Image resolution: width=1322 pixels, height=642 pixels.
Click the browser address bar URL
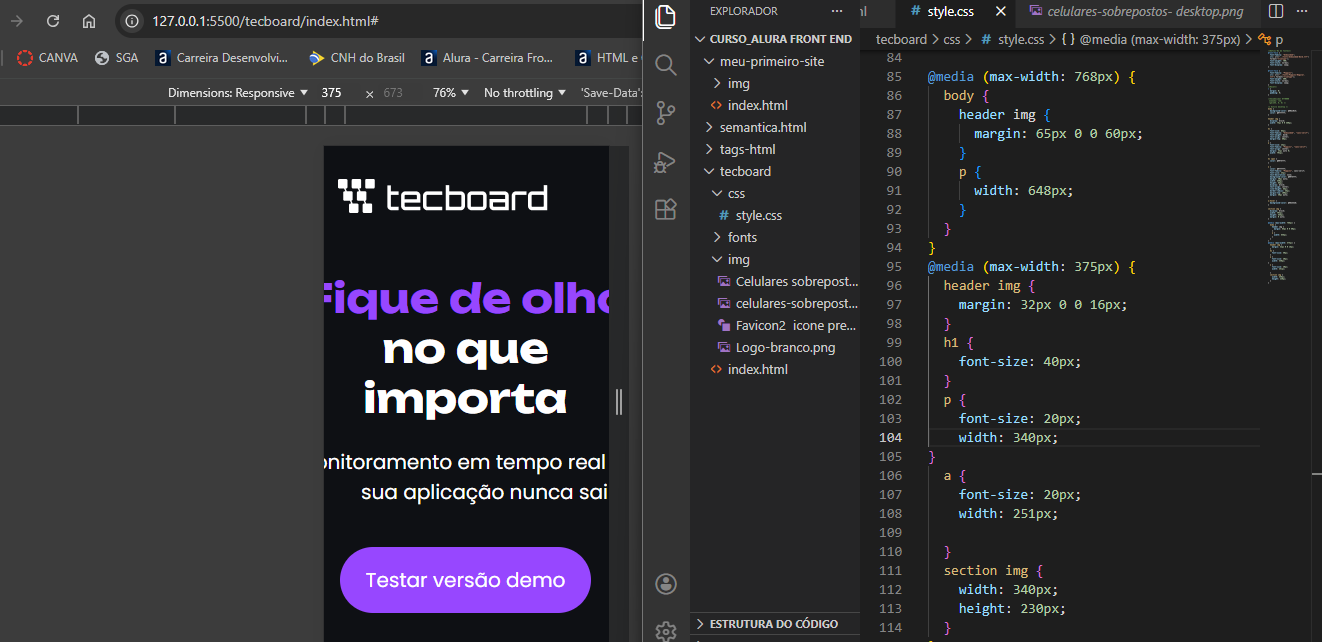tap(265, 21)
